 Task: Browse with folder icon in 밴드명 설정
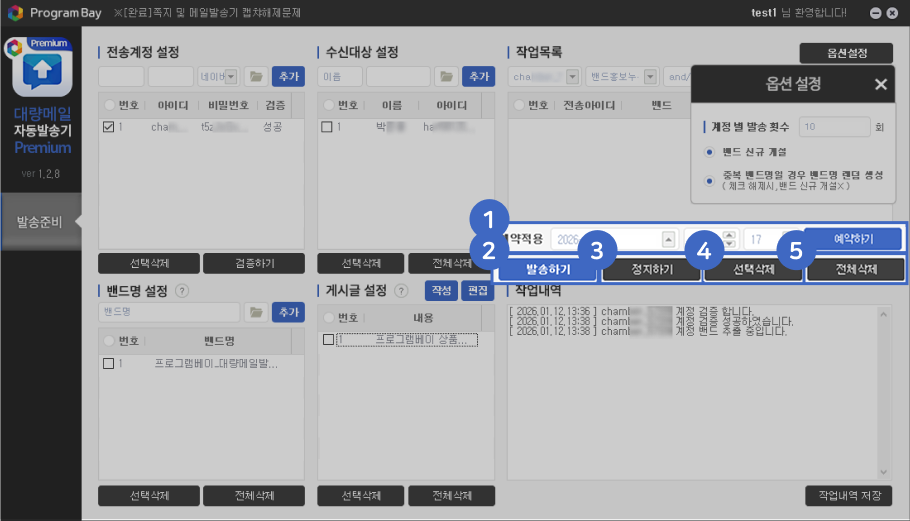[257, 313]
